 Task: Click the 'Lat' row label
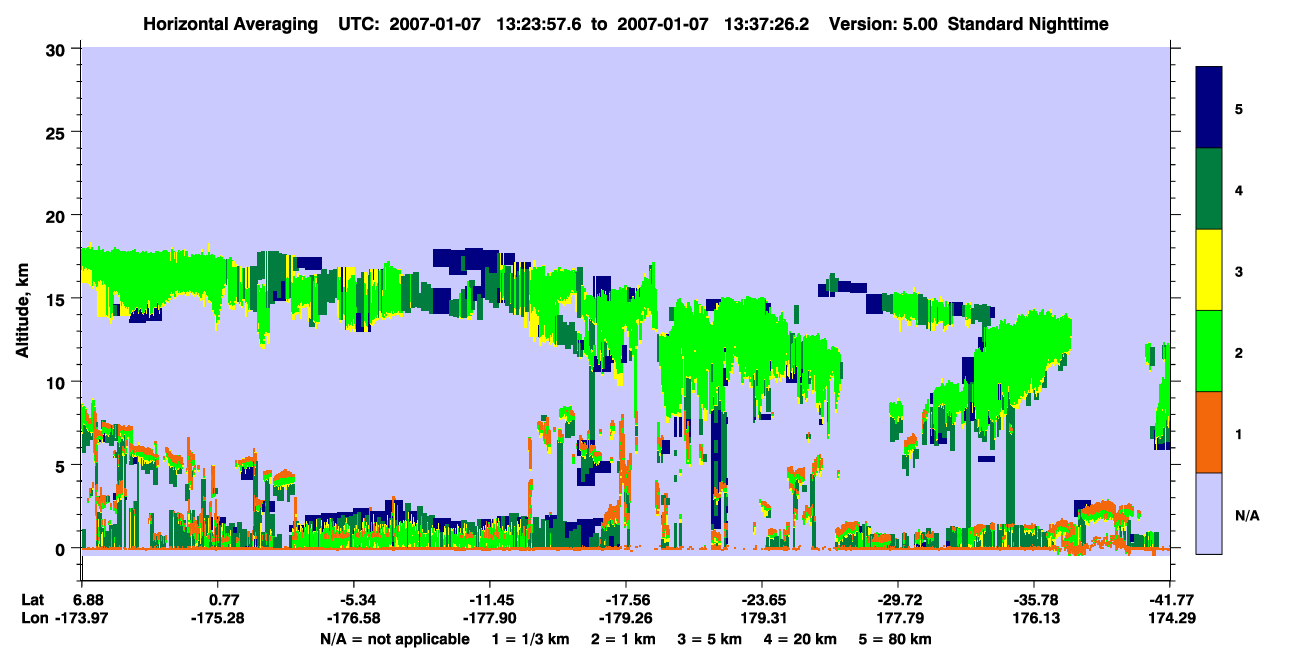32,600
